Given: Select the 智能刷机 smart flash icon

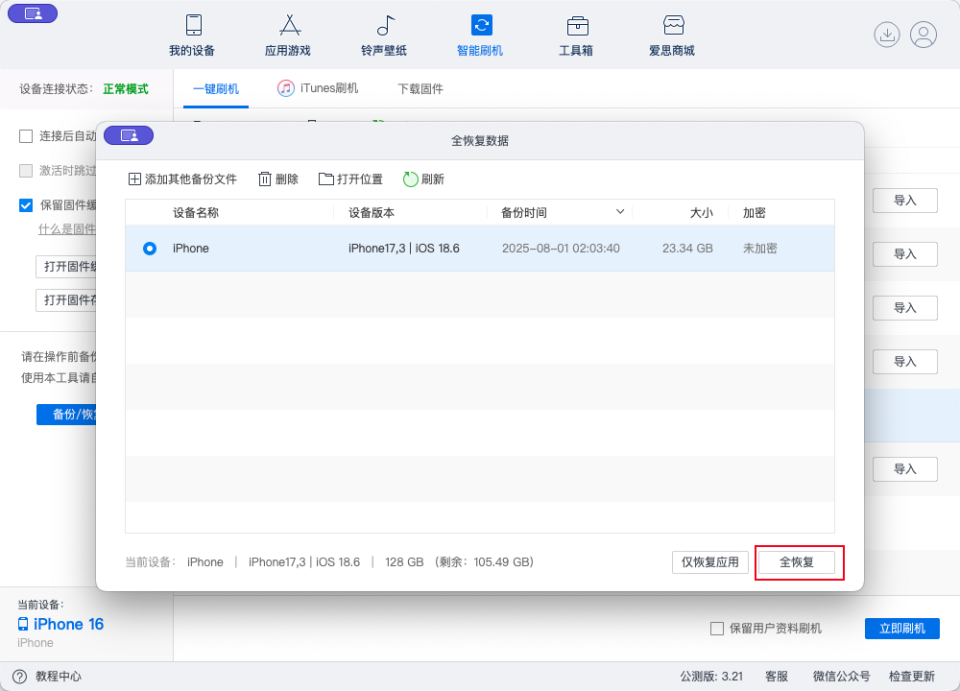Looking at the screenshot, I should [481, 25].
